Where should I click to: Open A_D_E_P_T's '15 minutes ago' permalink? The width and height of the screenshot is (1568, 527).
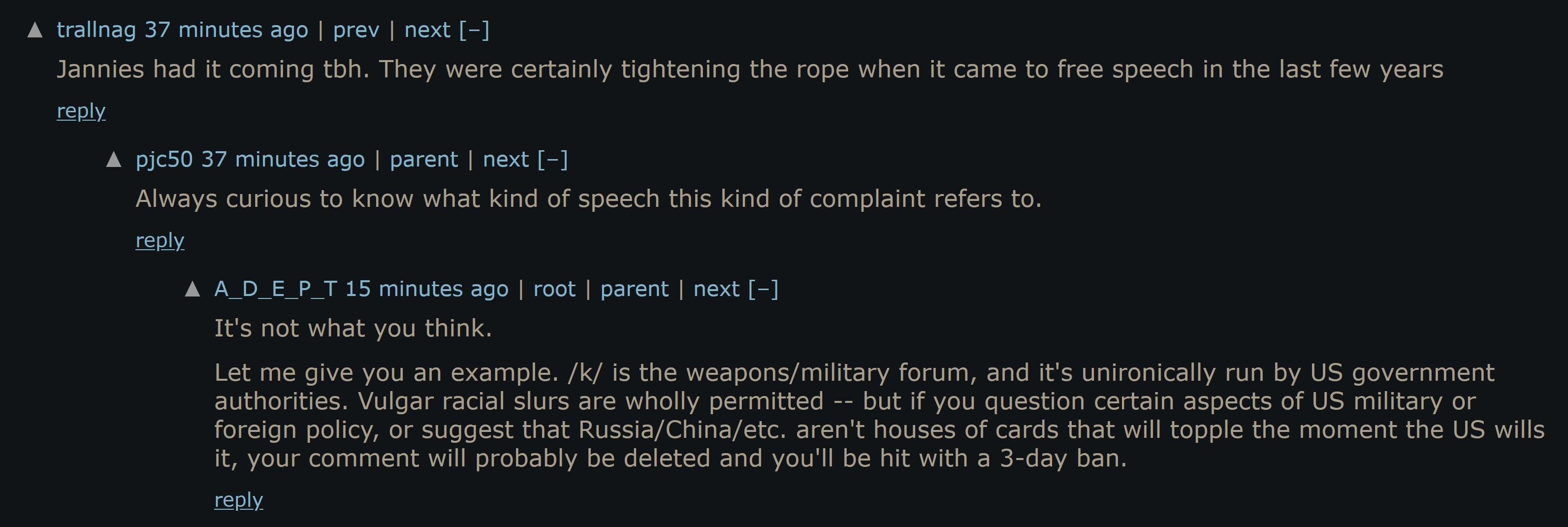pos(427,289)
